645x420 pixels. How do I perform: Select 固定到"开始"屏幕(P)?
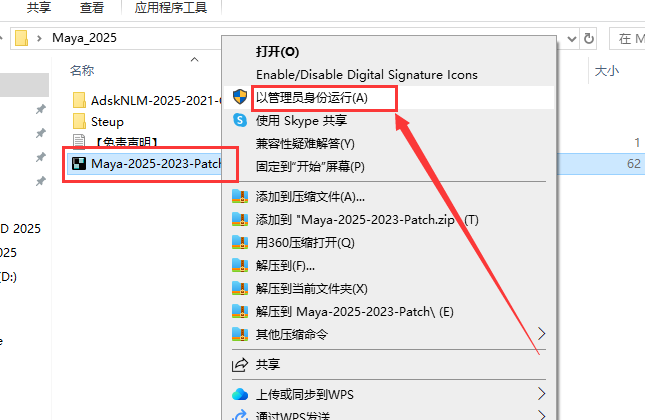tap(310, 167)
